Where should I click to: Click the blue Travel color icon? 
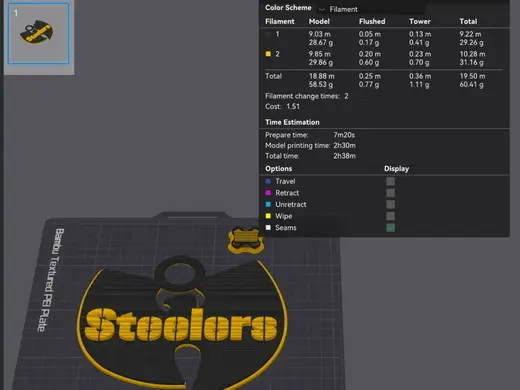268,181
